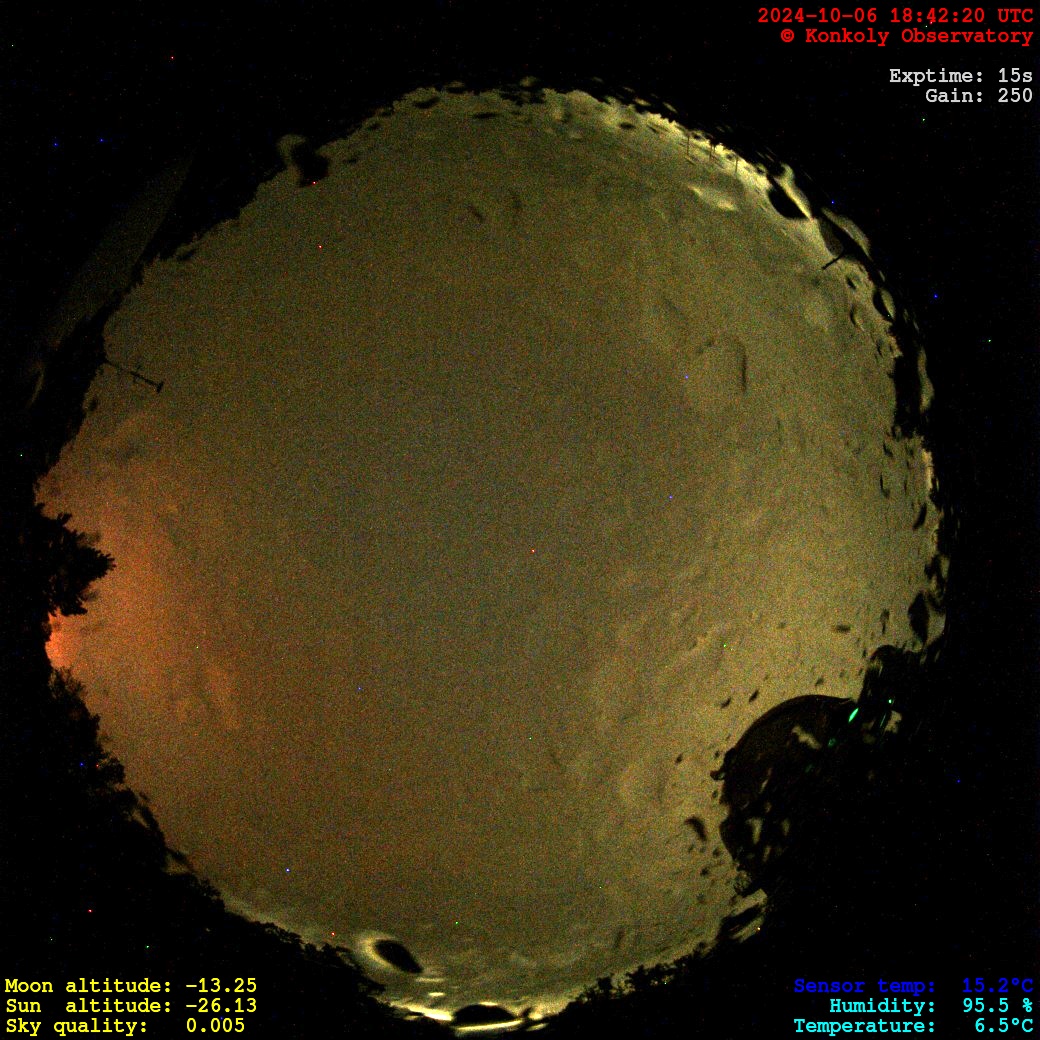
Task: Click the Sun altitude value -26.13
Action: (221, 1006)
